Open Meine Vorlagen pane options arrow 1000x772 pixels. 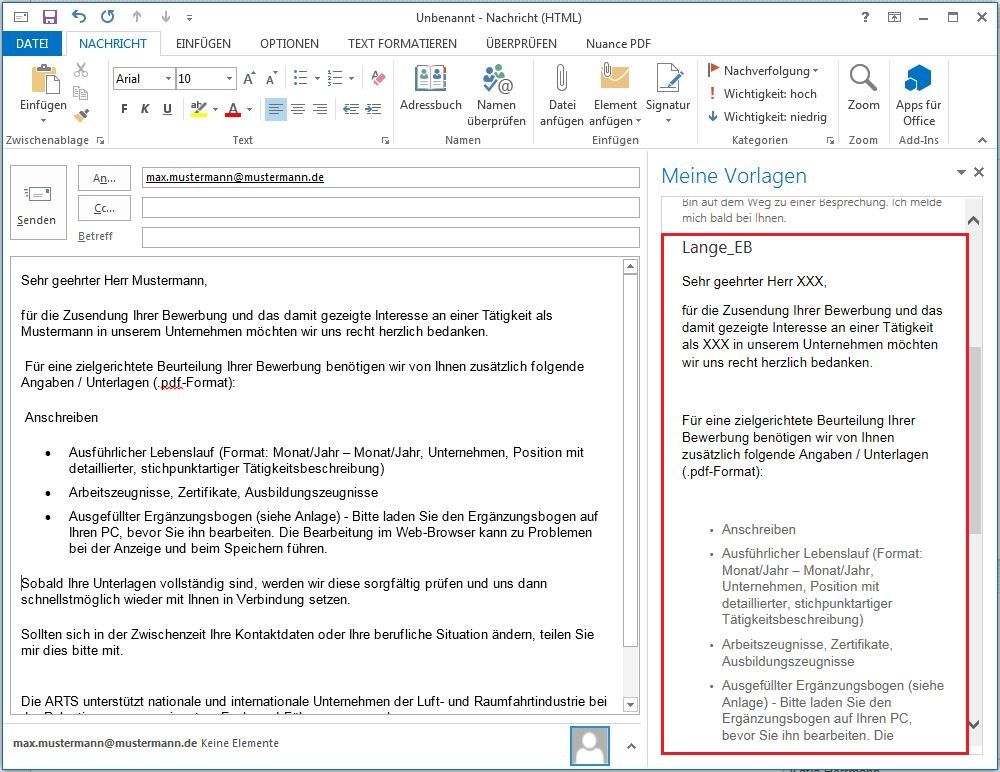961,172
